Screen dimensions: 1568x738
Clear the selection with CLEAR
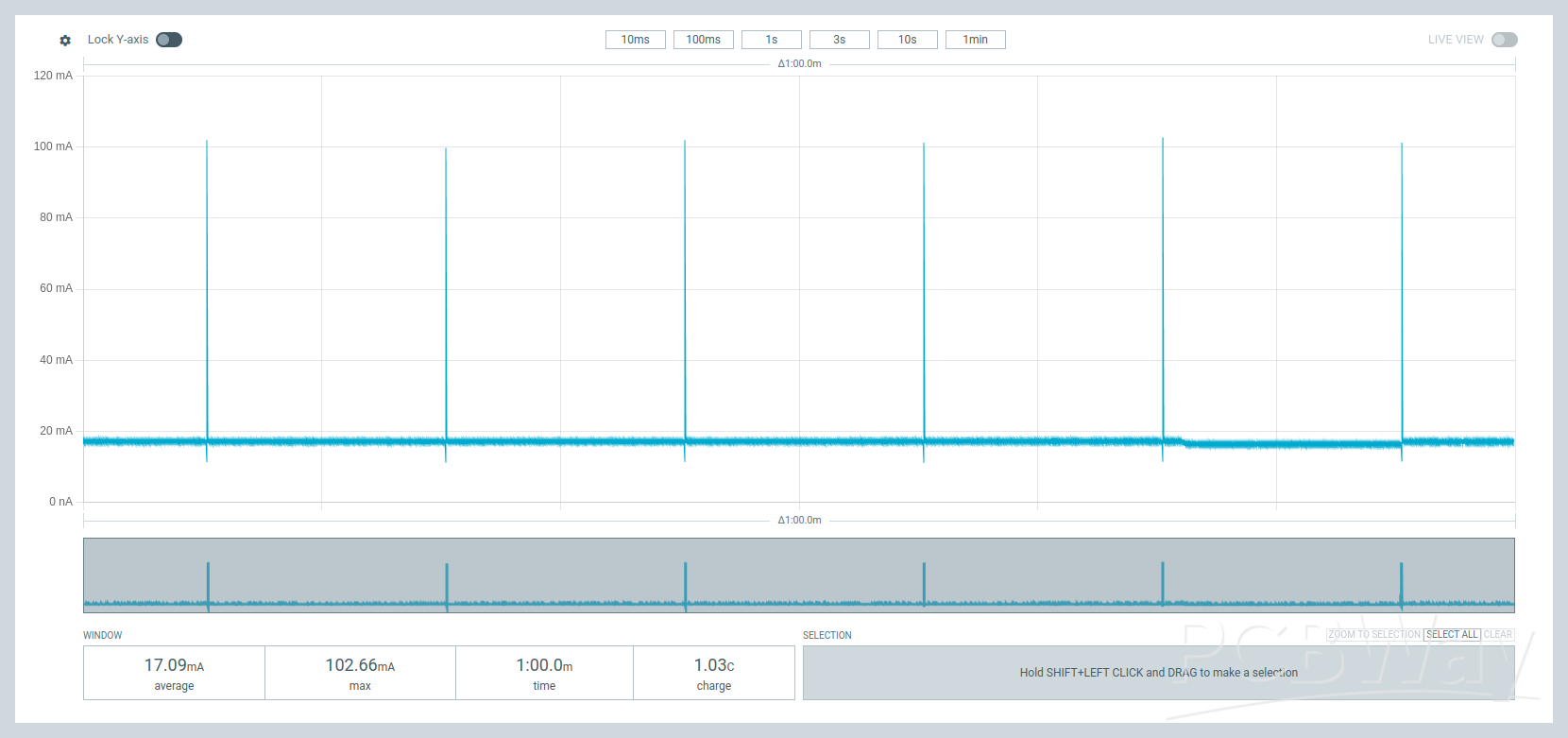pyautogui.click(x=1498, y=635)
